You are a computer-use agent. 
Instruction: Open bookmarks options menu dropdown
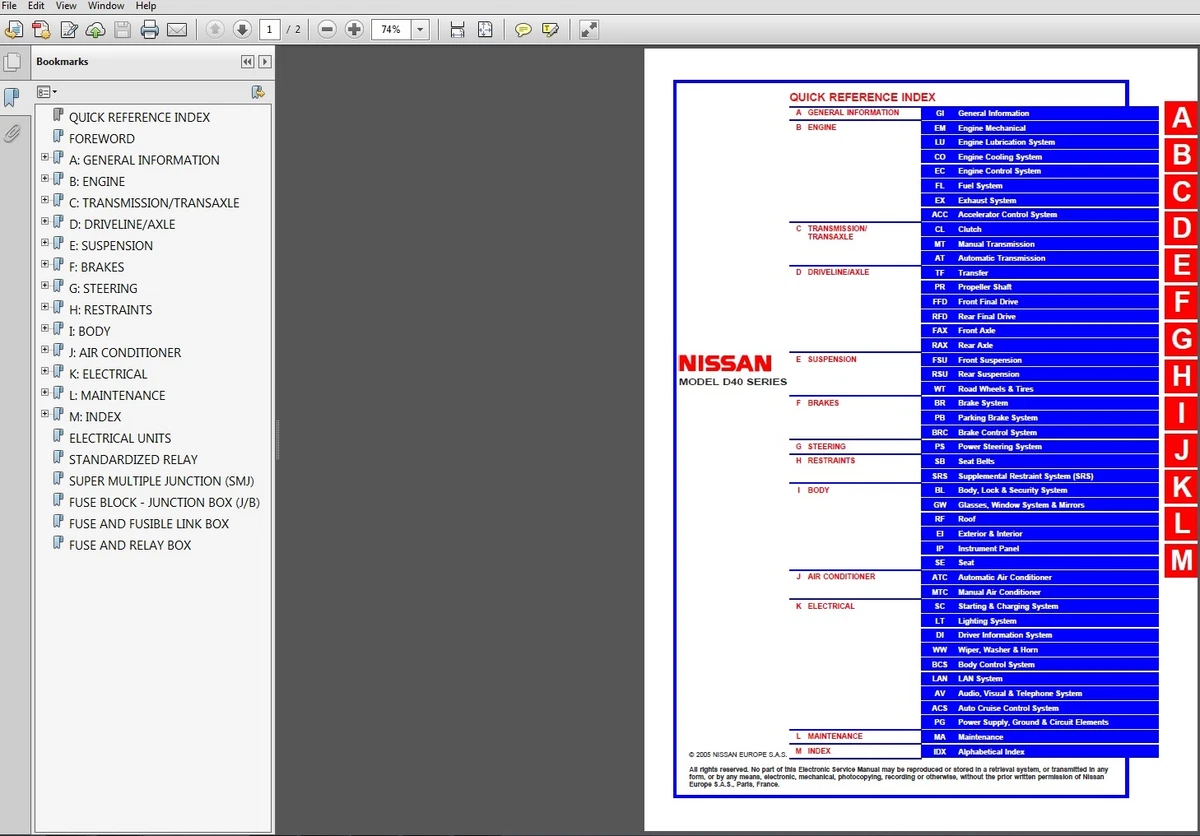click(x=47, y=92)
